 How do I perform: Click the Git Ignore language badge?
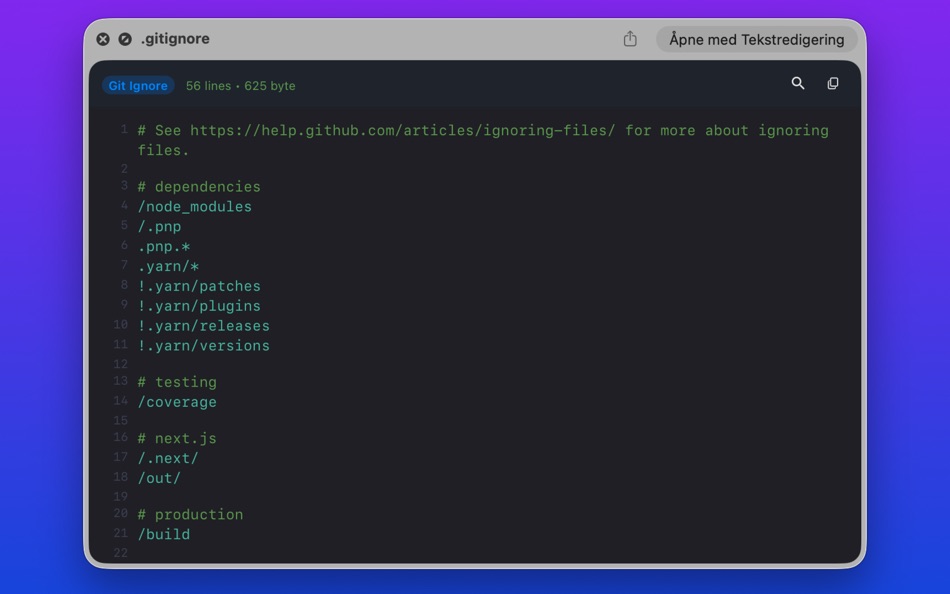tap(138, 85)
